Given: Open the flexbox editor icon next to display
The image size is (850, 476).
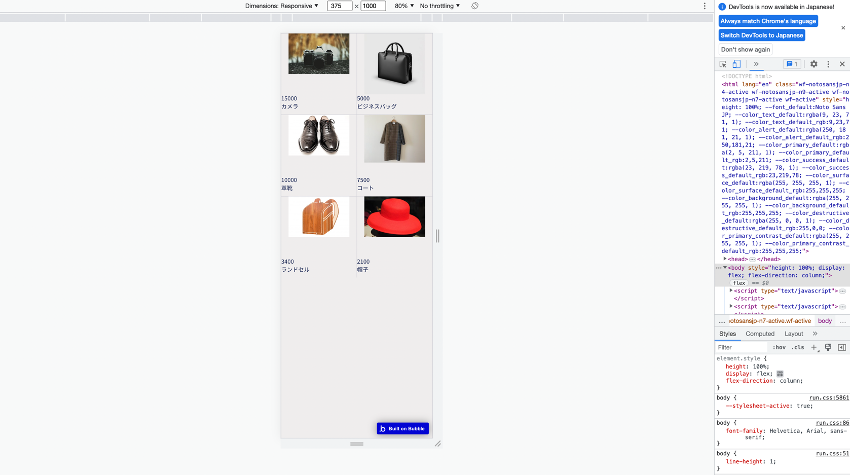Looking at the screenshot, I should pyautogui.click(x=780, y=373).
